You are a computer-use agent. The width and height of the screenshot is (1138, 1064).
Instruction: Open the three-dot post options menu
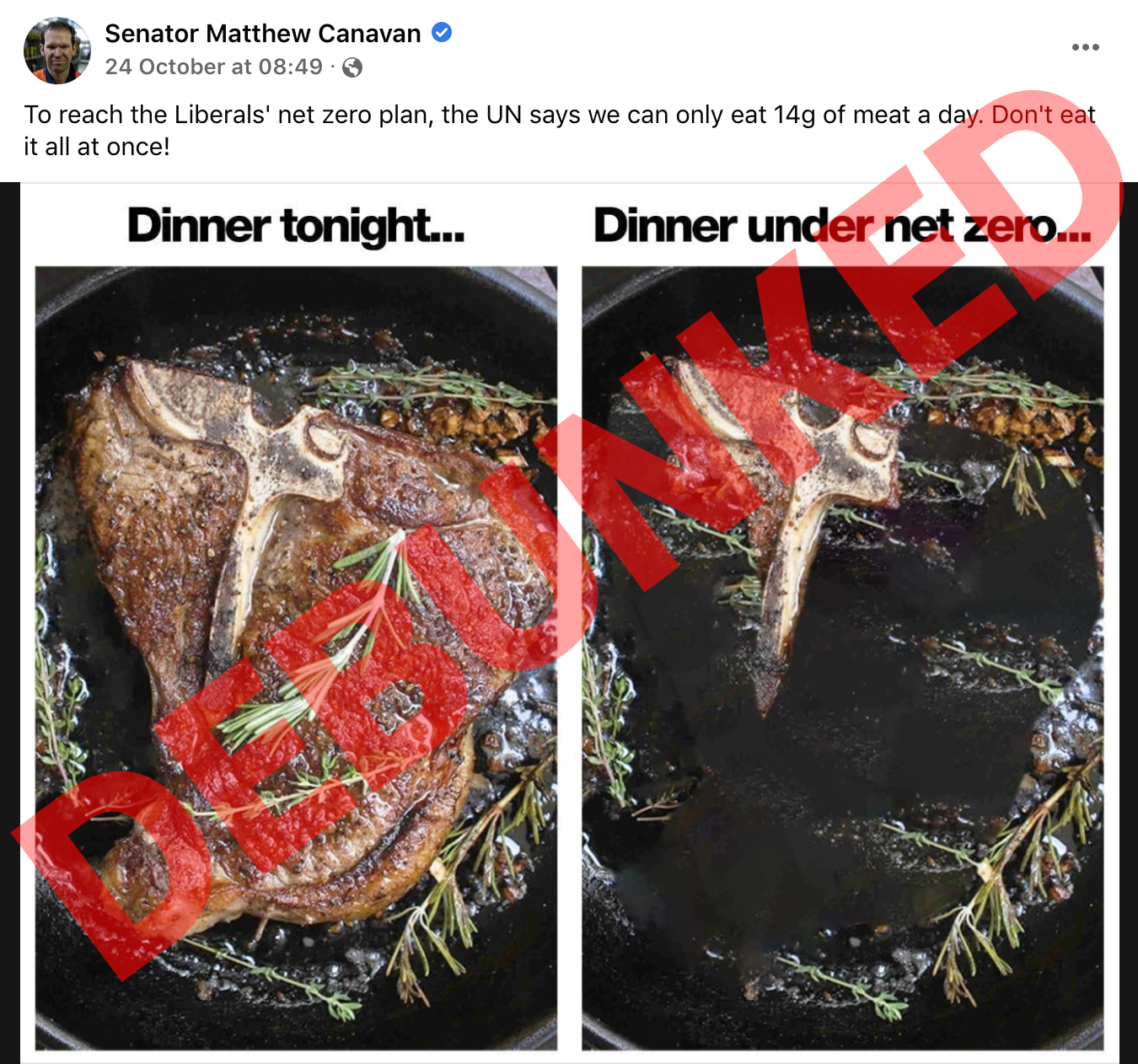(1085, 47)
